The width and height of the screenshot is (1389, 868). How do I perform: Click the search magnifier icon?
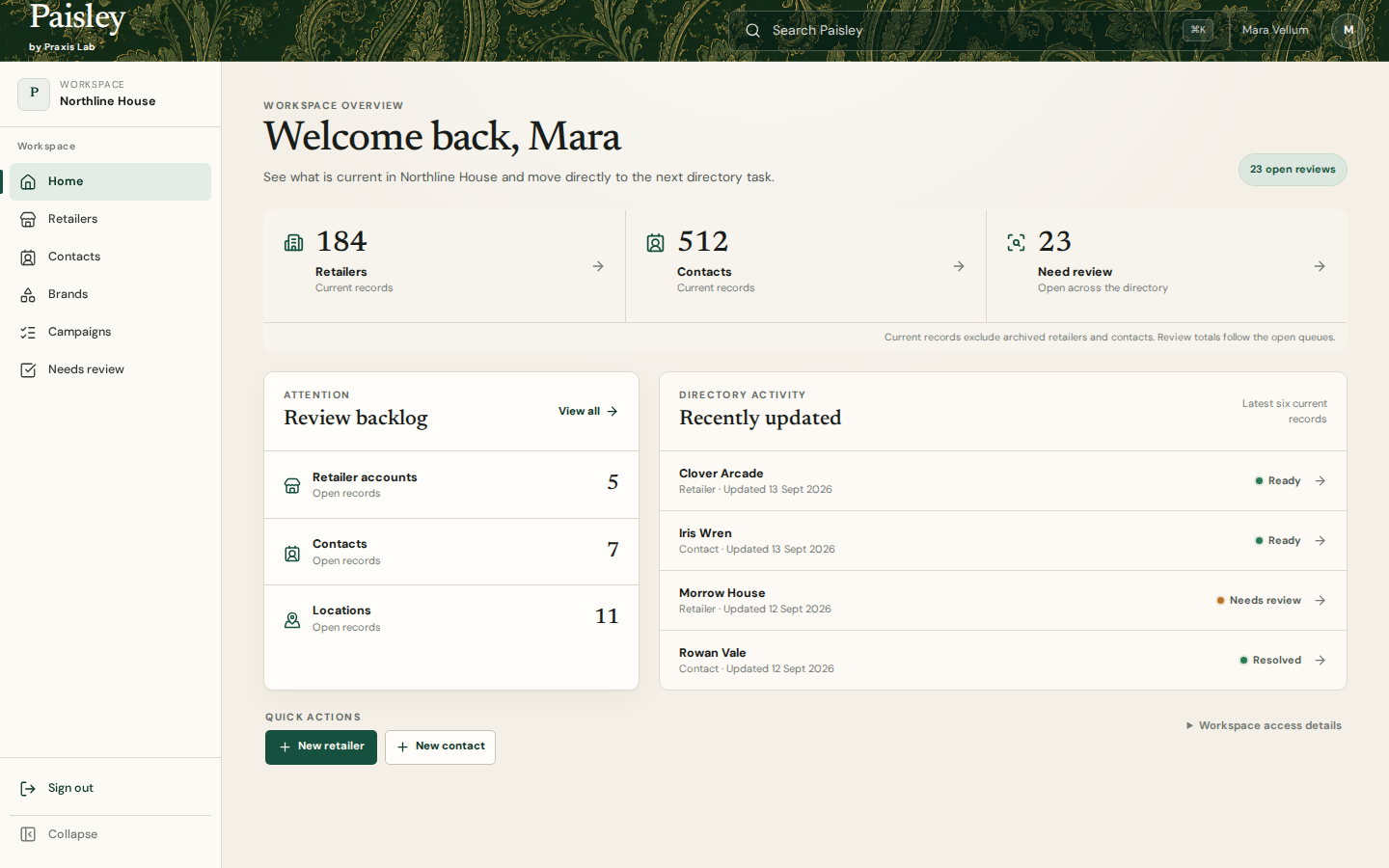point(752,31)
